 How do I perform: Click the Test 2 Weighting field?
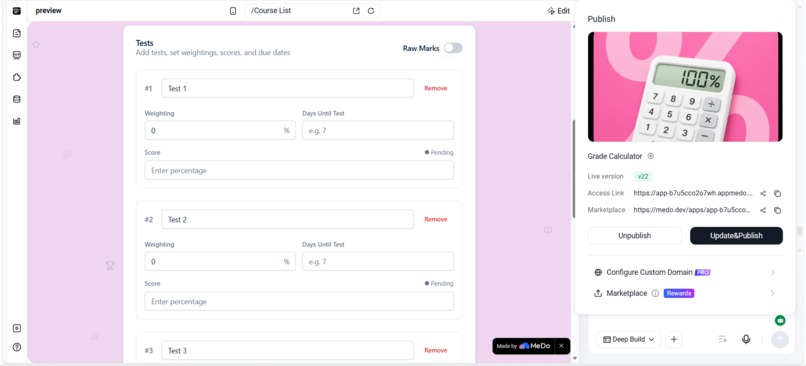220,262
